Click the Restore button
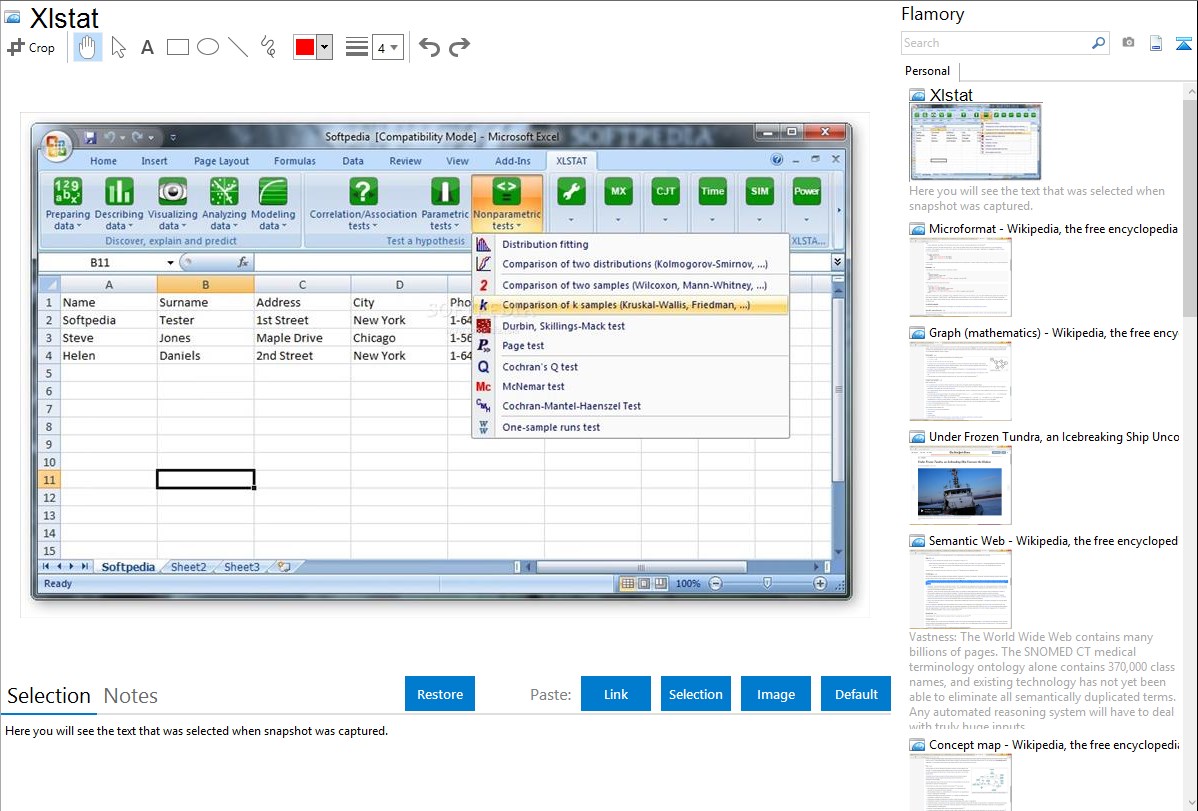This screenshot has height=811, width=1198. click(x=440, y=694)
